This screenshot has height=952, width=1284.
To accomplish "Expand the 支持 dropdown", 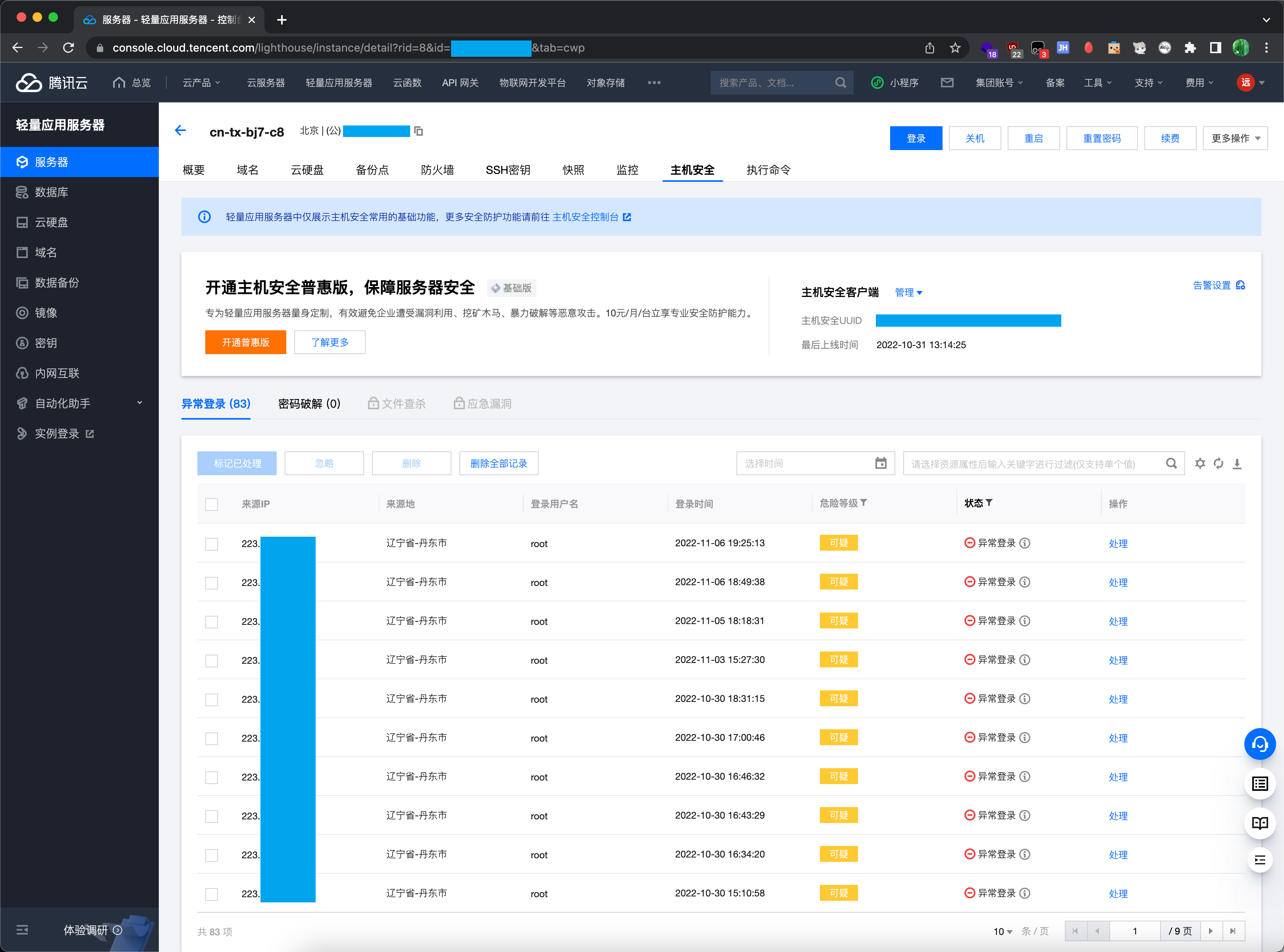I will pos(1148,83).
